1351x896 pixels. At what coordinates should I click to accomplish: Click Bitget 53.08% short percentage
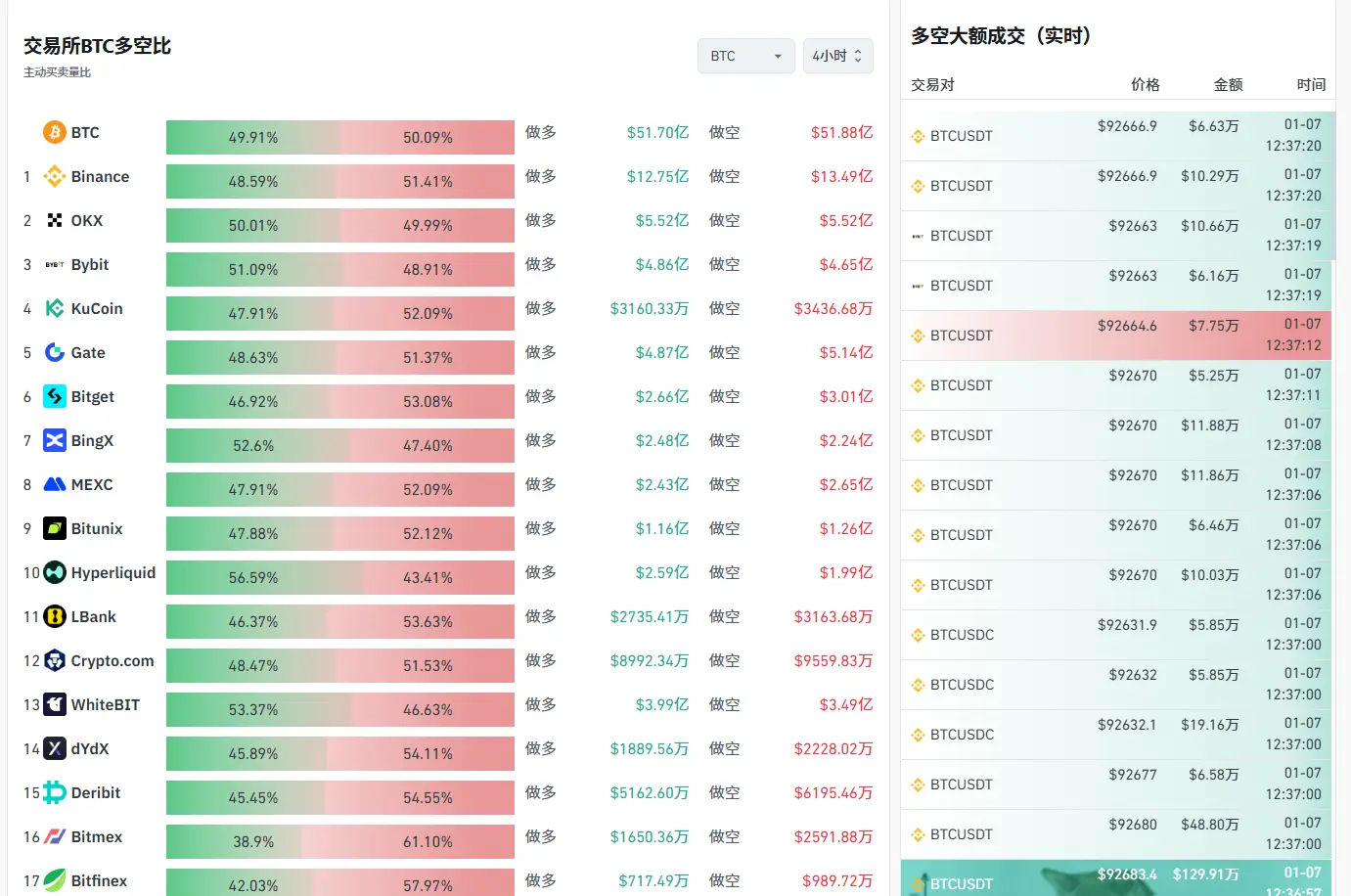pos(428,402)
